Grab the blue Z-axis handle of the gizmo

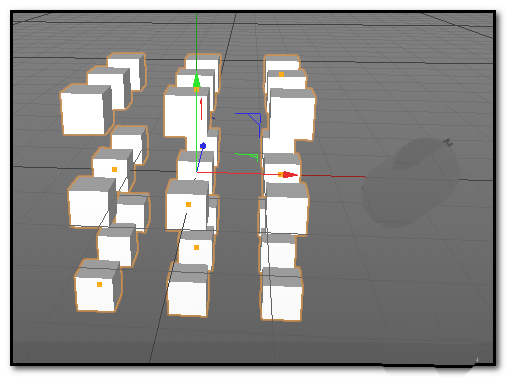(203, 146)
